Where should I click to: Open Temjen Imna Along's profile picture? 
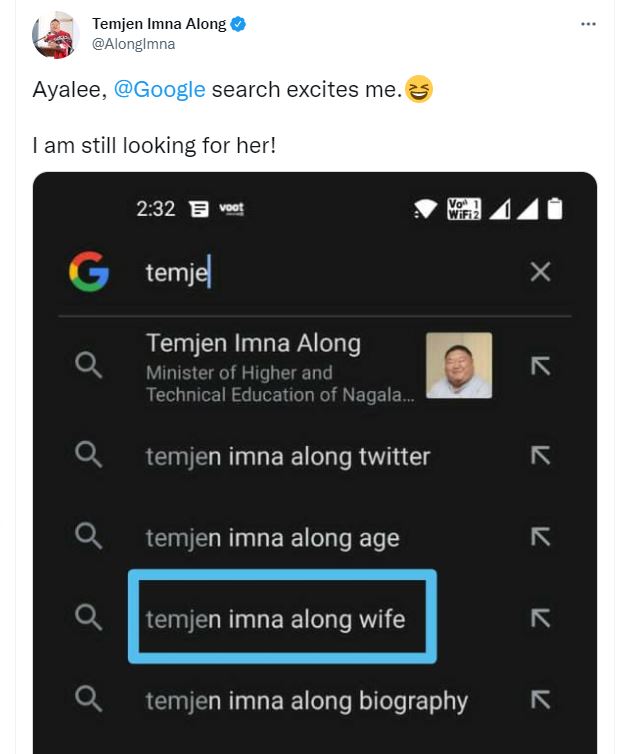click(x=55, y=35)
